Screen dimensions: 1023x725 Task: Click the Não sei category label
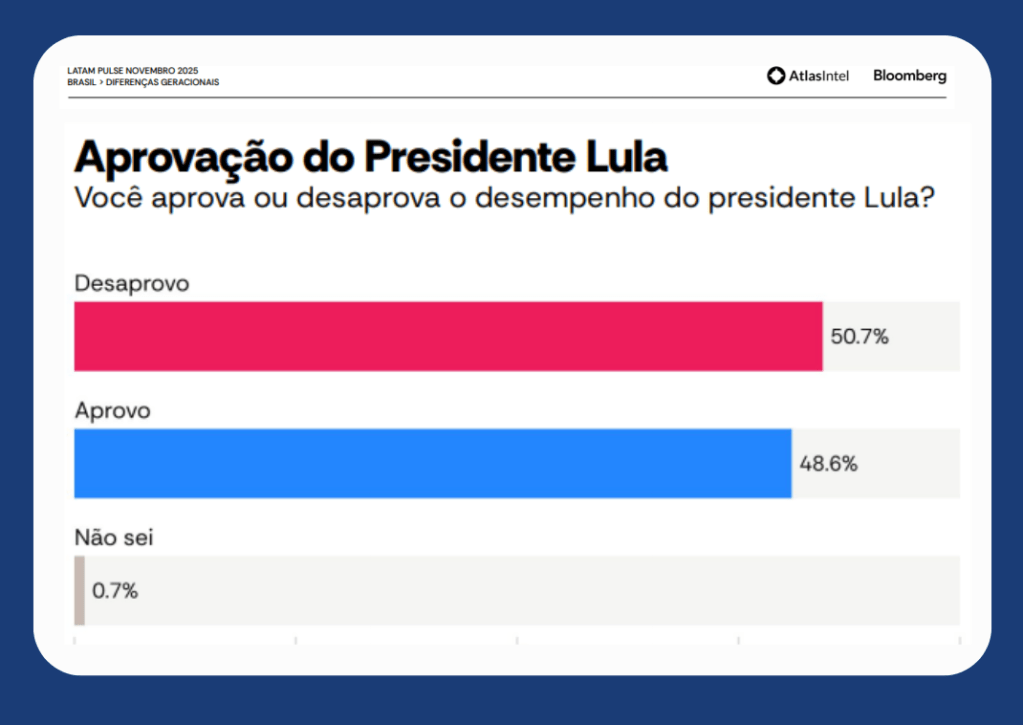tap(114, 538)
